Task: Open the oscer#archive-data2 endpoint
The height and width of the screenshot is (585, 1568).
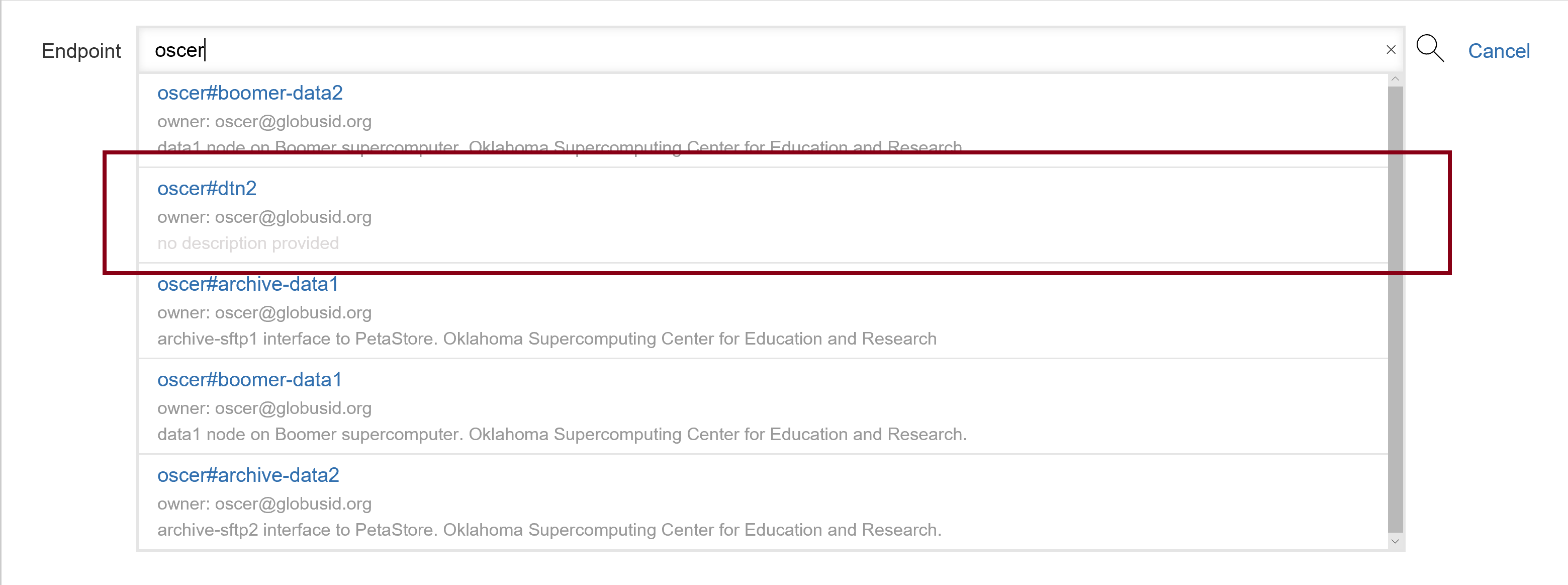Action: click(248, 475)
